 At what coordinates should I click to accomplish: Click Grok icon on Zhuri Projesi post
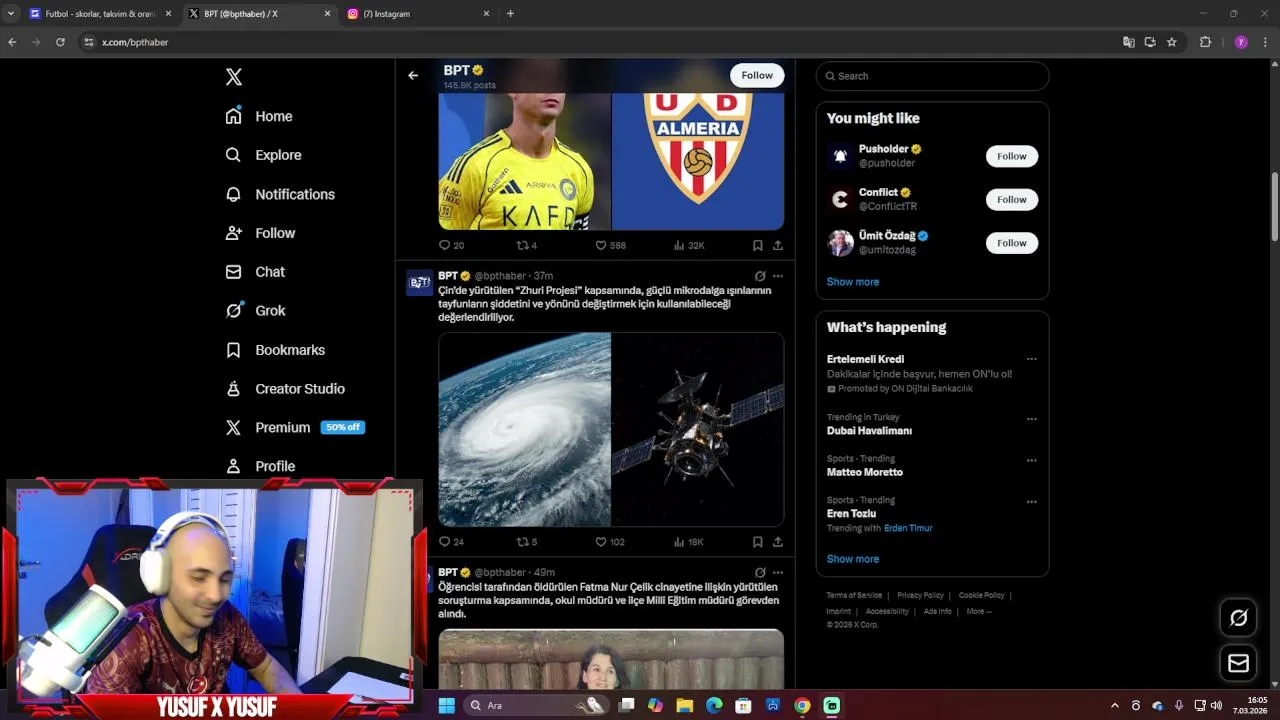760,276
